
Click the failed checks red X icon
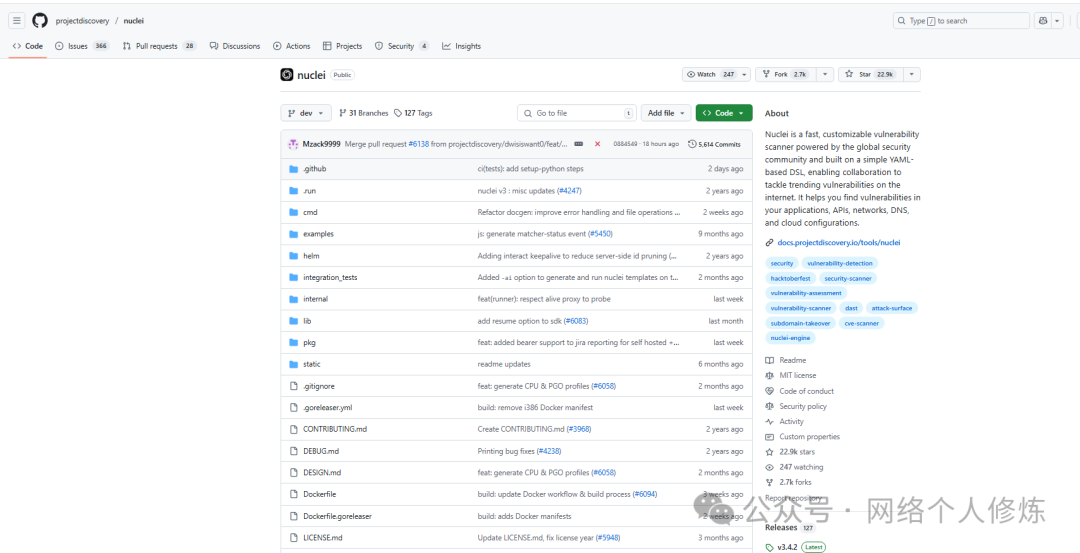click(x=597, y=144)
